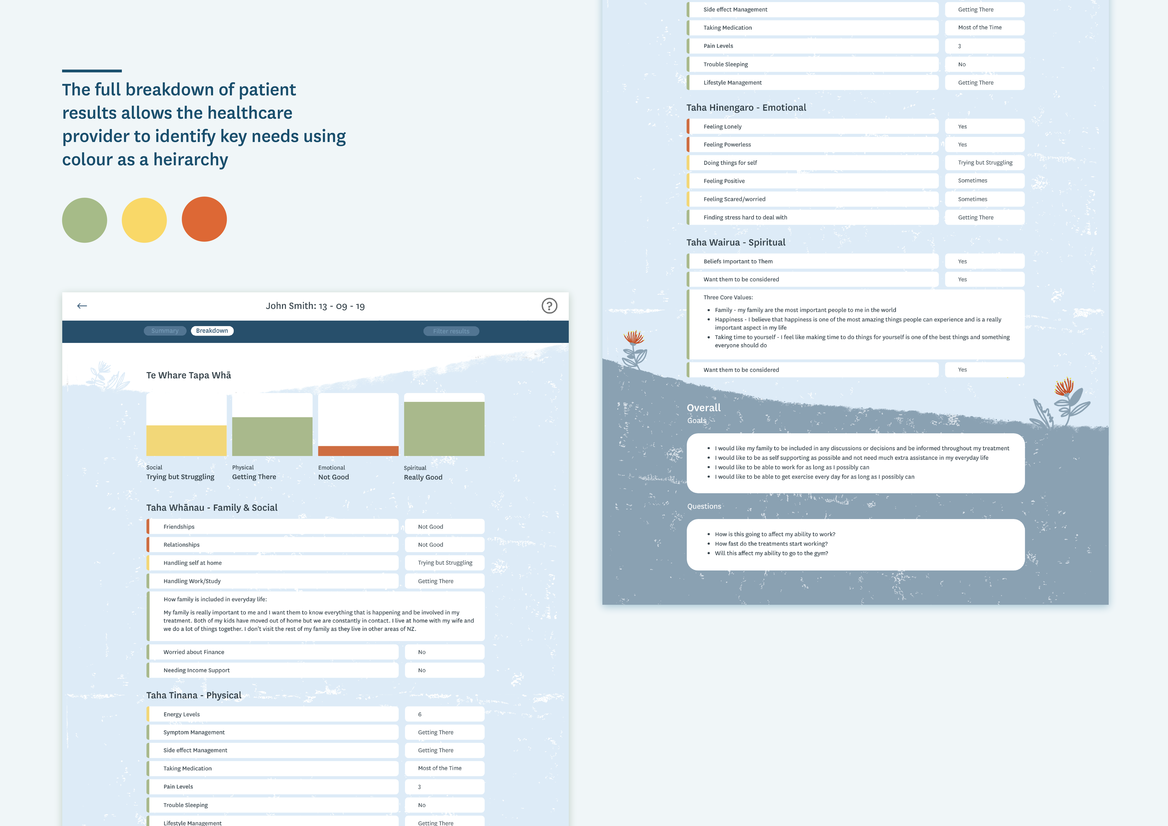Image resolution: width=1168 pixels, height=826 pixels.
Task: Select the Friendships row
Action: [x=273, y=527]
